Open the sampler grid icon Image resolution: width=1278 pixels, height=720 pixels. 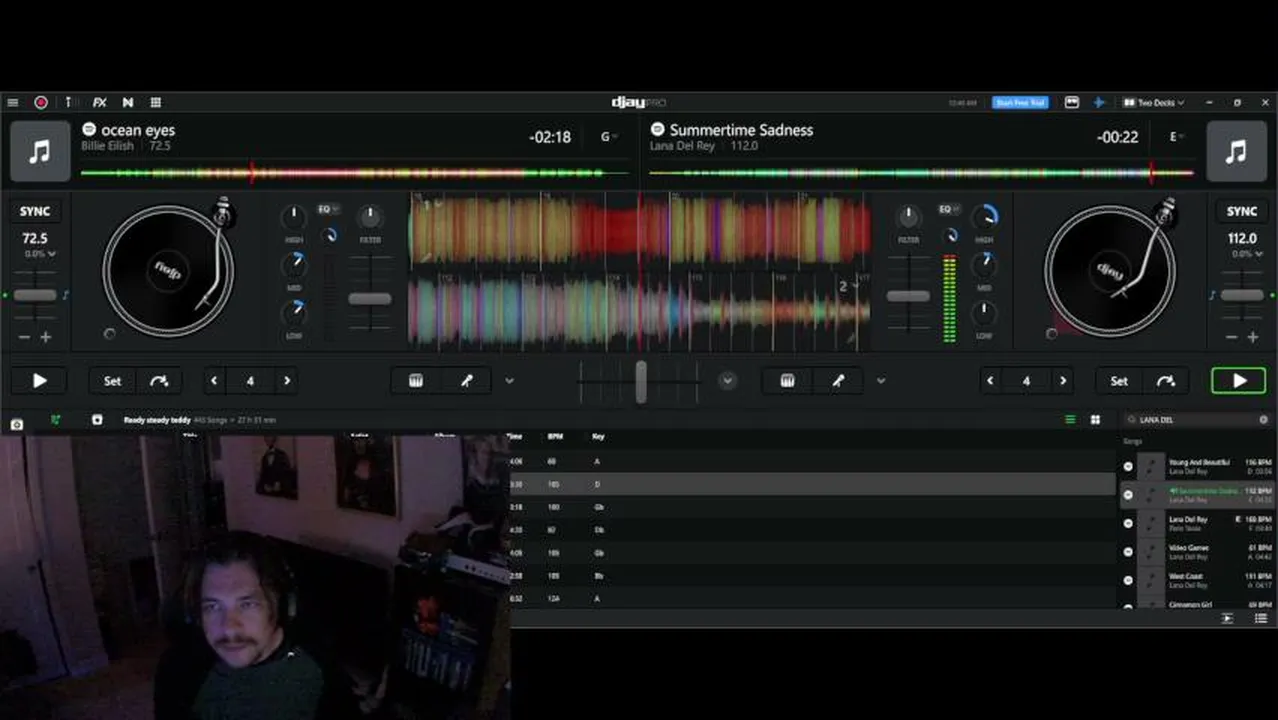click(x=156, y=102)
